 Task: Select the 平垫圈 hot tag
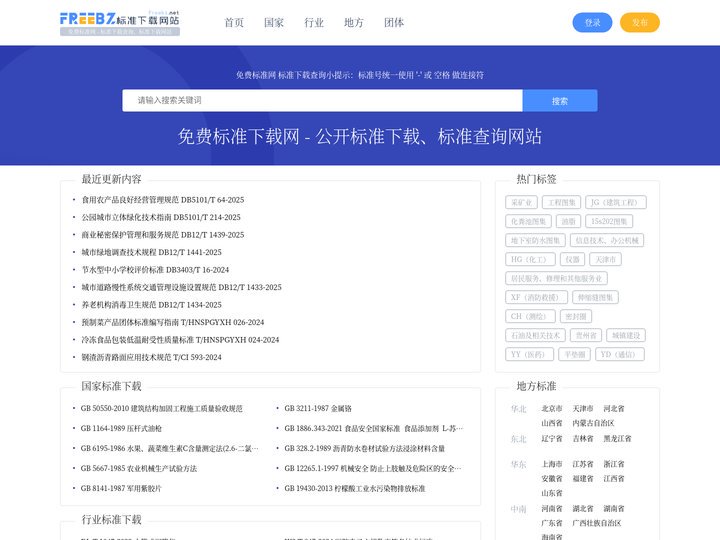pyautogui.click(x=574, y=354)
